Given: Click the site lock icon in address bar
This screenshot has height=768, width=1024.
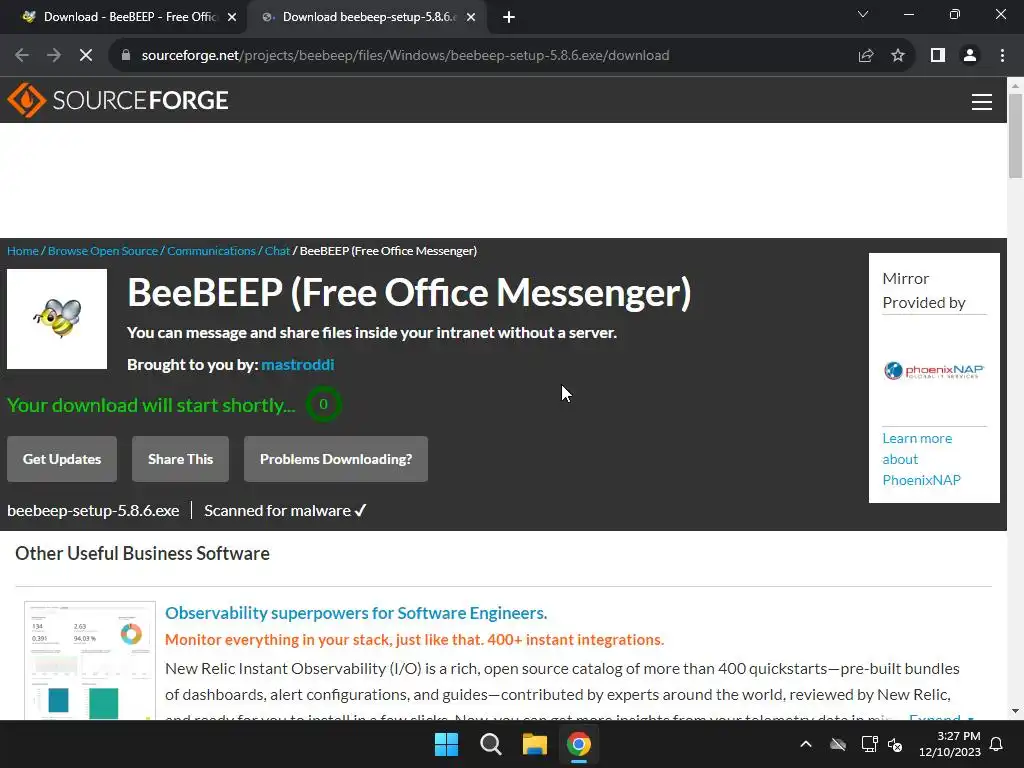Looking at the screenshot, I should pos(126,56).
